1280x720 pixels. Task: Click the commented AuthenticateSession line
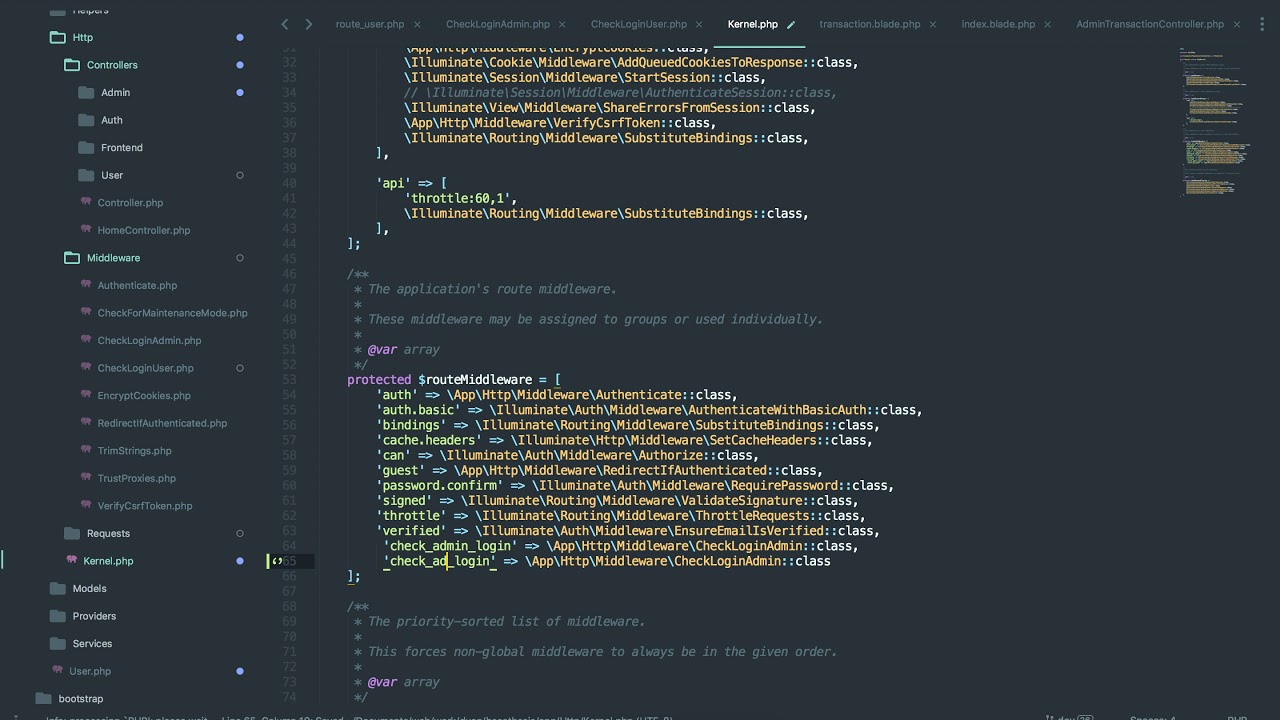coord(620,92)
